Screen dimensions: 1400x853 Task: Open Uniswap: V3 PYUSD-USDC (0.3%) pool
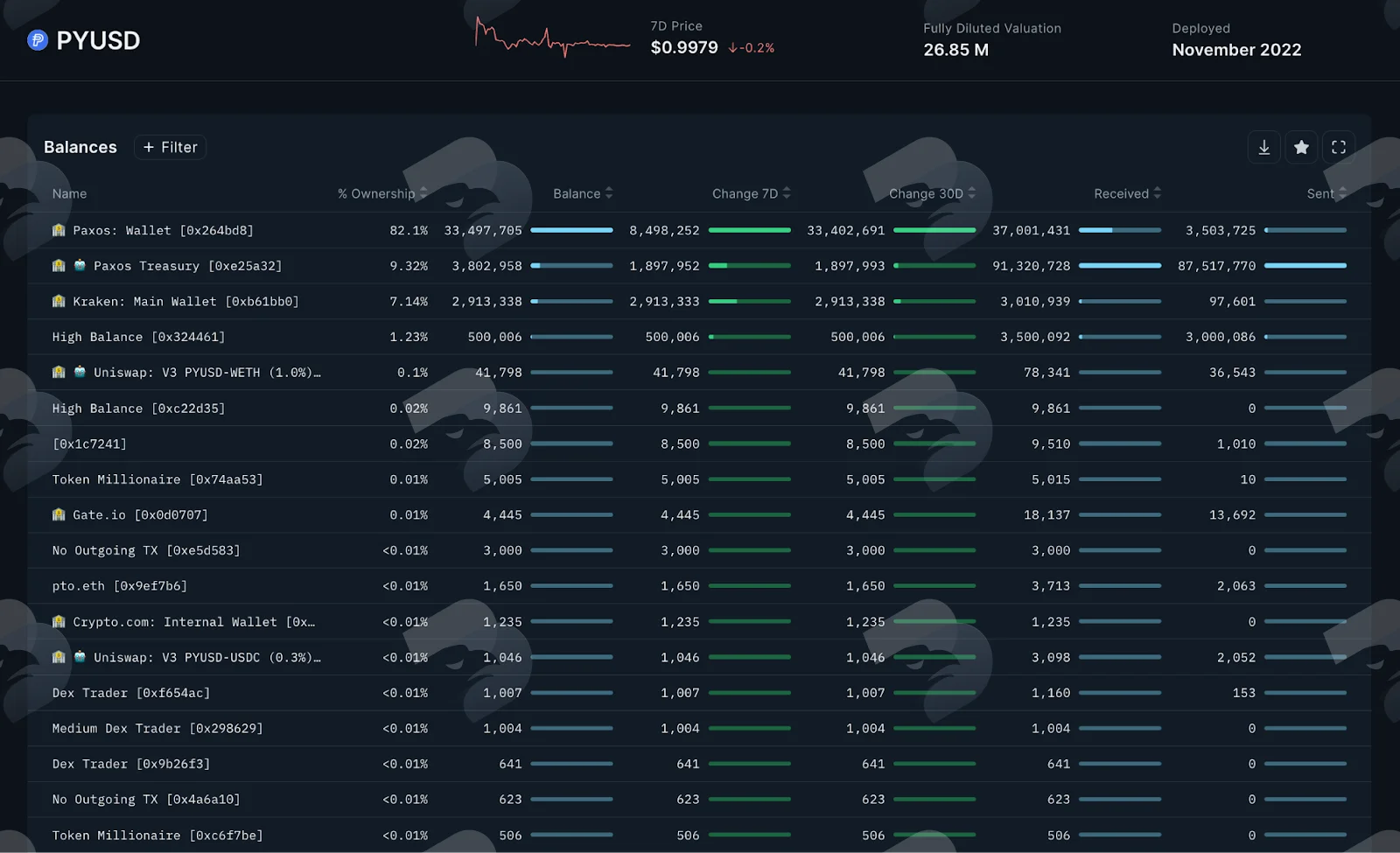(x=206, y=658)
